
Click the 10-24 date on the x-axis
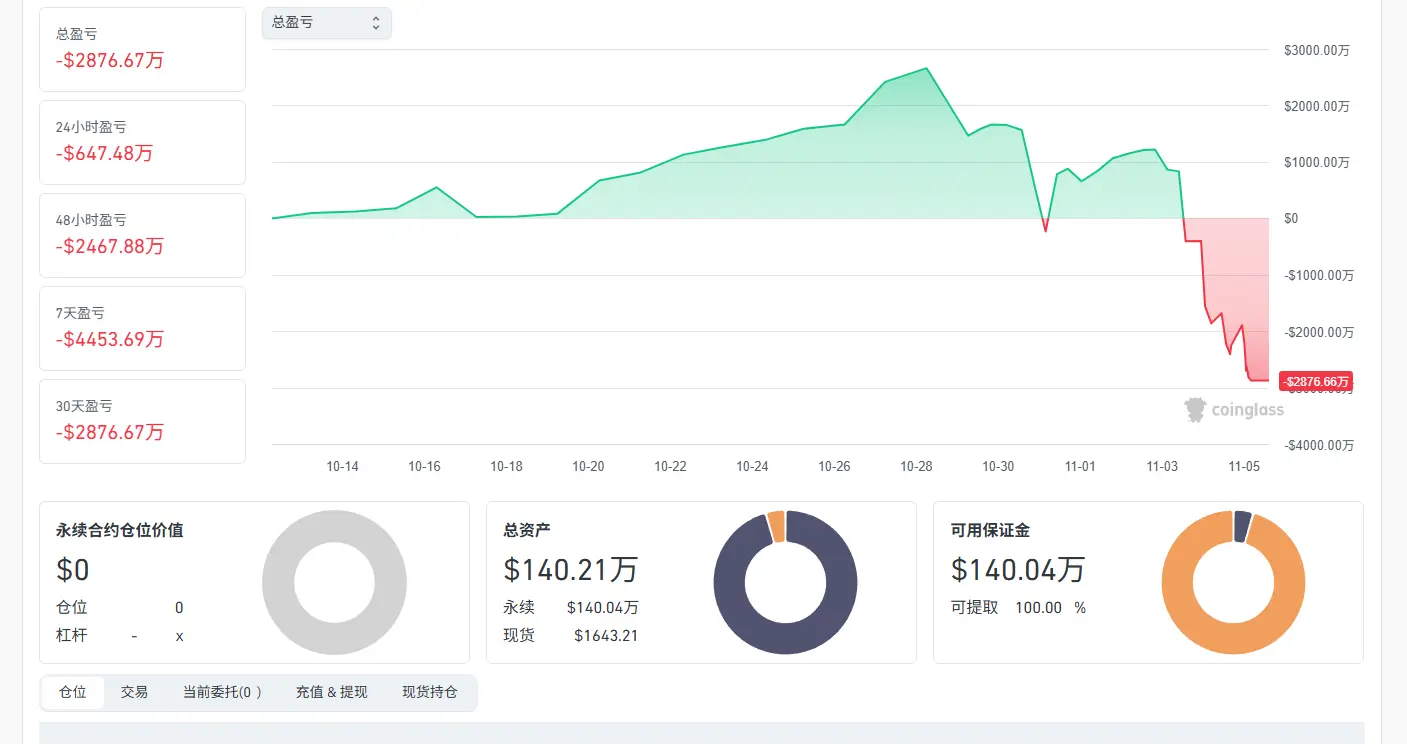752,466
